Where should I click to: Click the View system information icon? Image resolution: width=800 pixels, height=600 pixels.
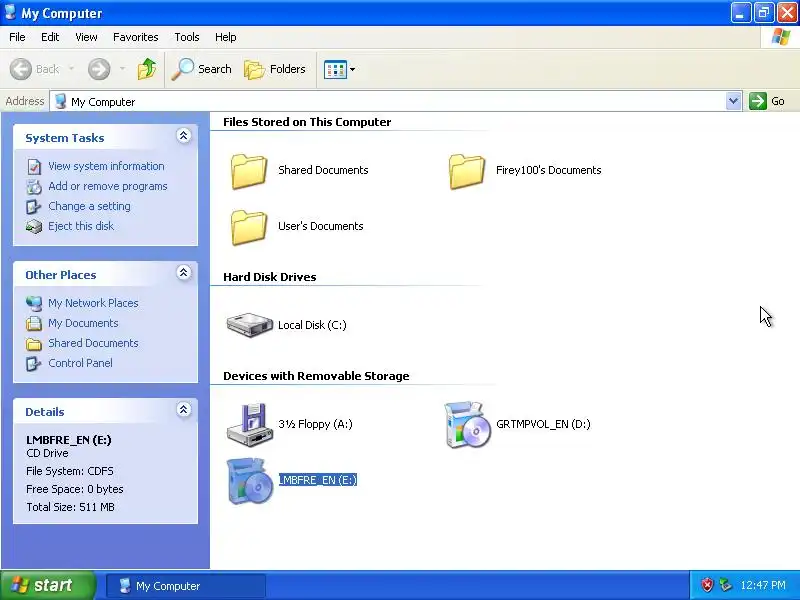34,167
